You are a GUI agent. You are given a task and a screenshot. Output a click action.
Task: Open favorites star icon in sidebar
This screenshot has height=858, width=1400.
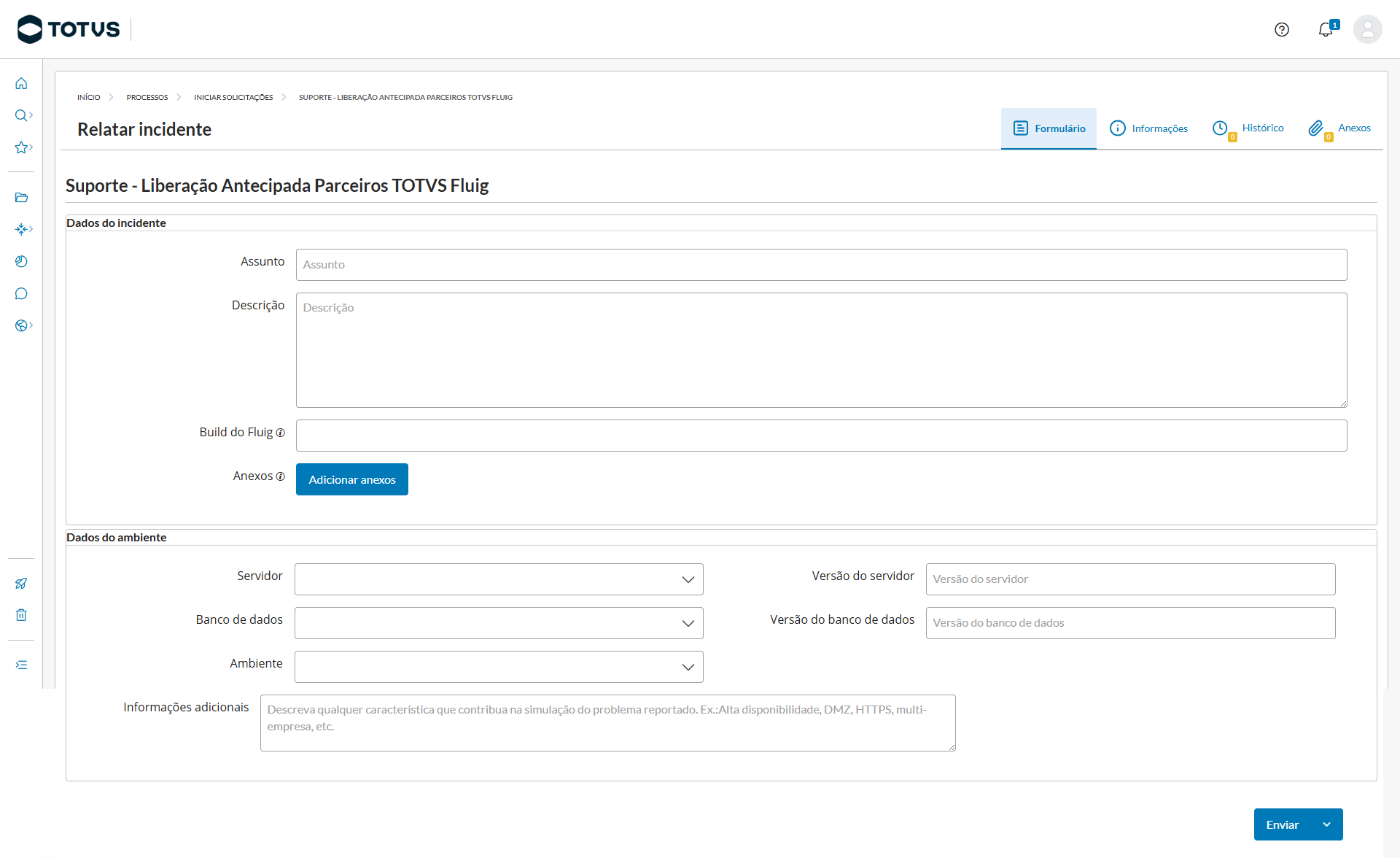click(22, 147)
